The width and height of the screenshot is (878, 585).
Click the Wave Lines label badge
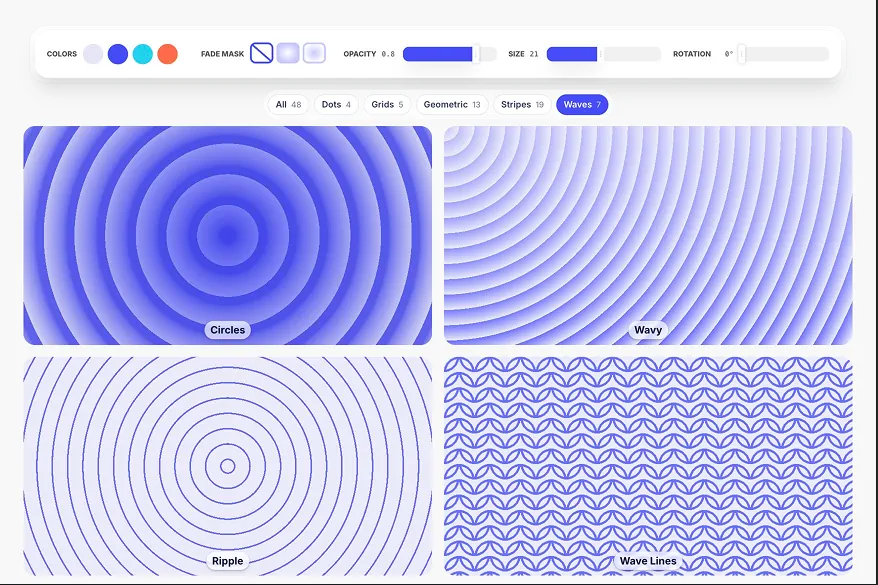tap(648, 561)
